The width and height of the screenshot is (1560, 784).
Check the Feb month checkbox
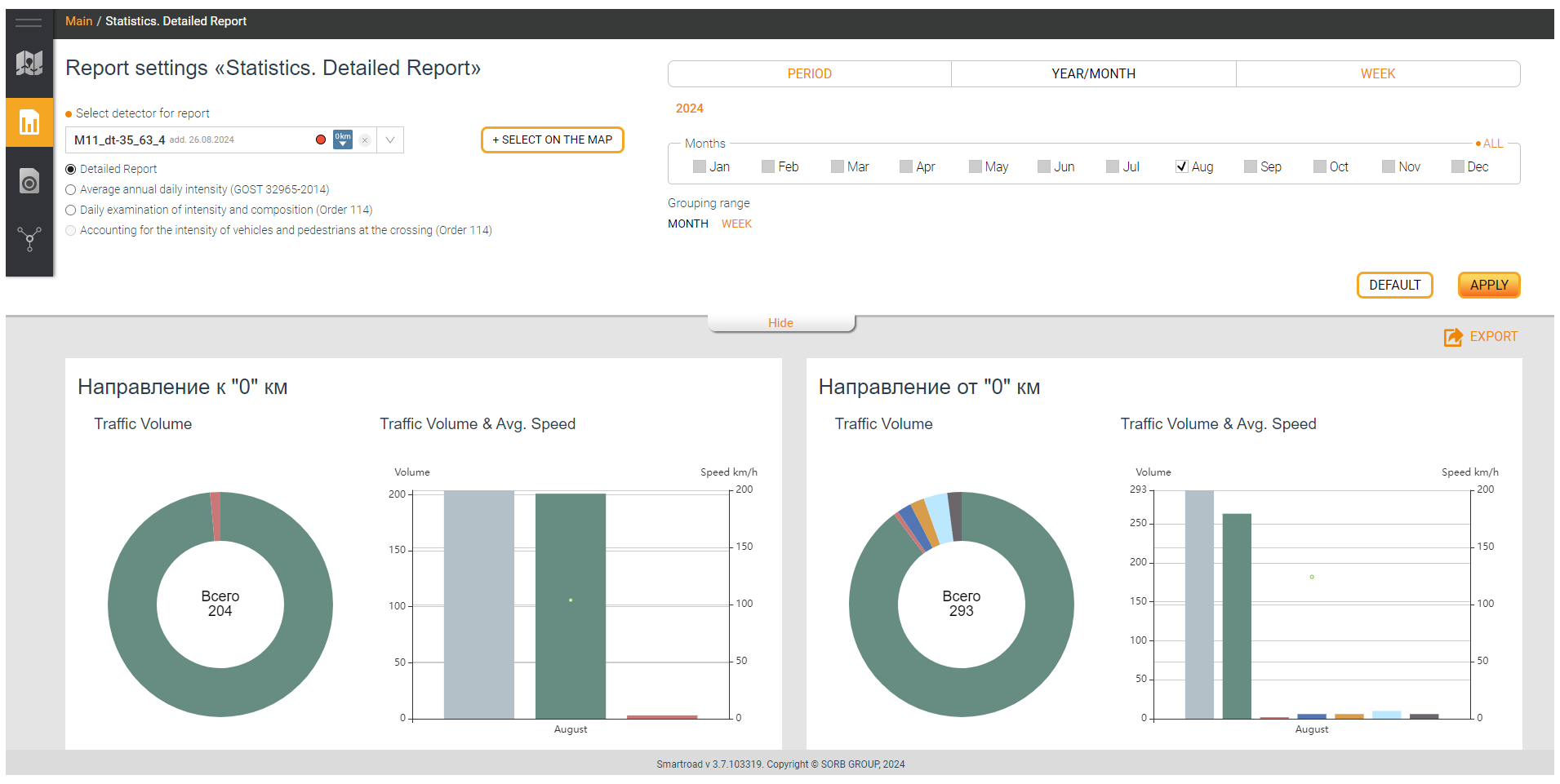[768, 166]
